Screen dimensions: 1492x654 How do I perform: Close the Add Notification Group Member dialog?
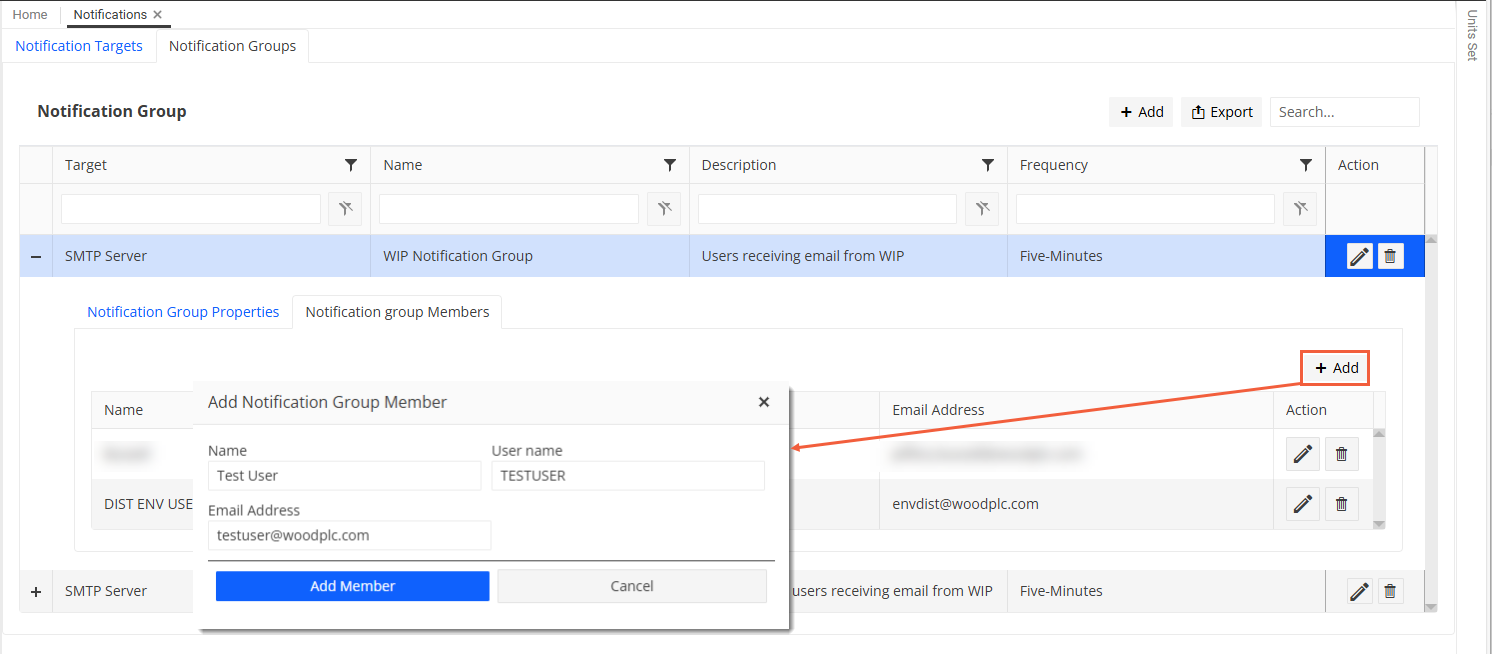tap(764, 402)
